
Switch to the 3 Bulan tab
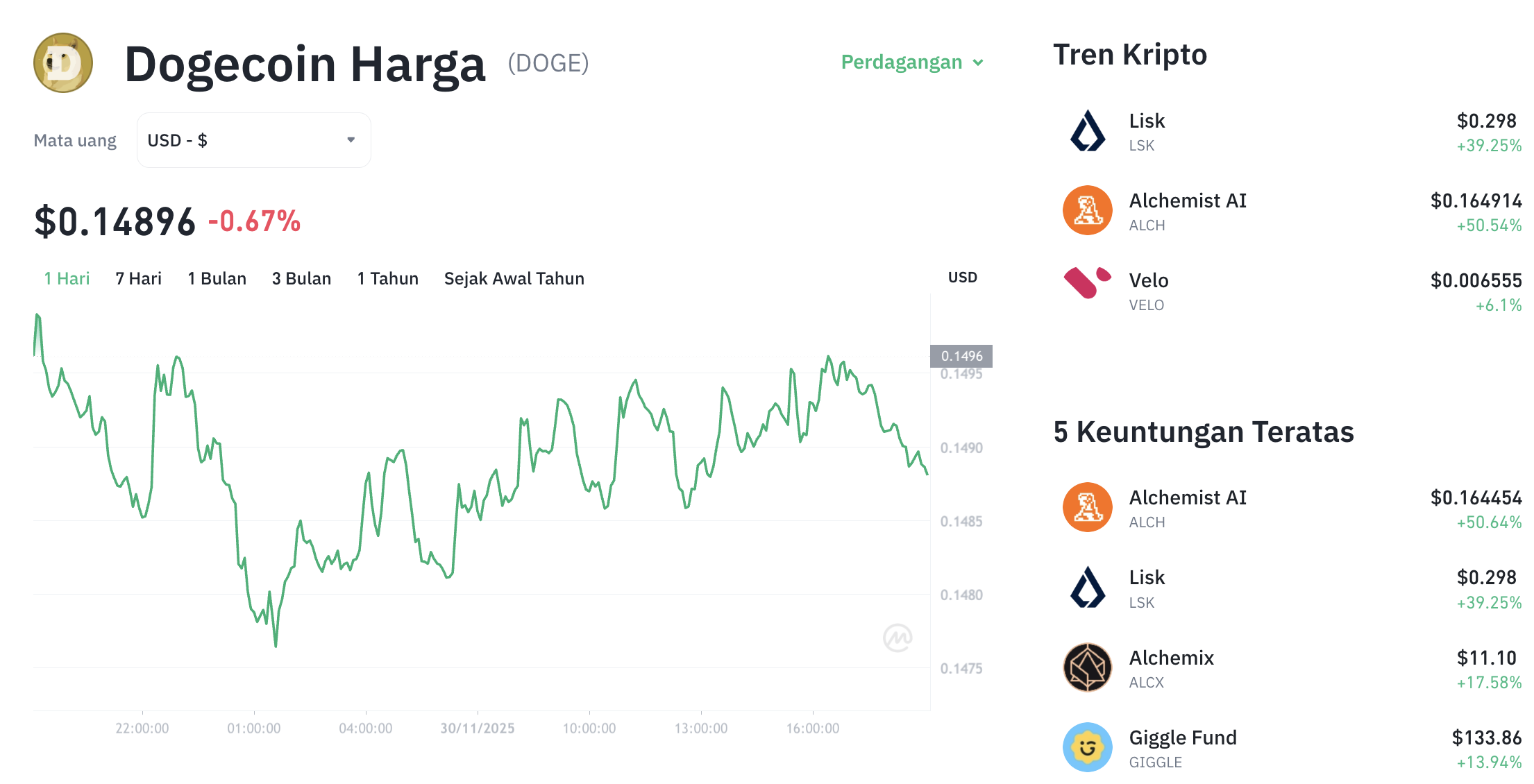301,278
